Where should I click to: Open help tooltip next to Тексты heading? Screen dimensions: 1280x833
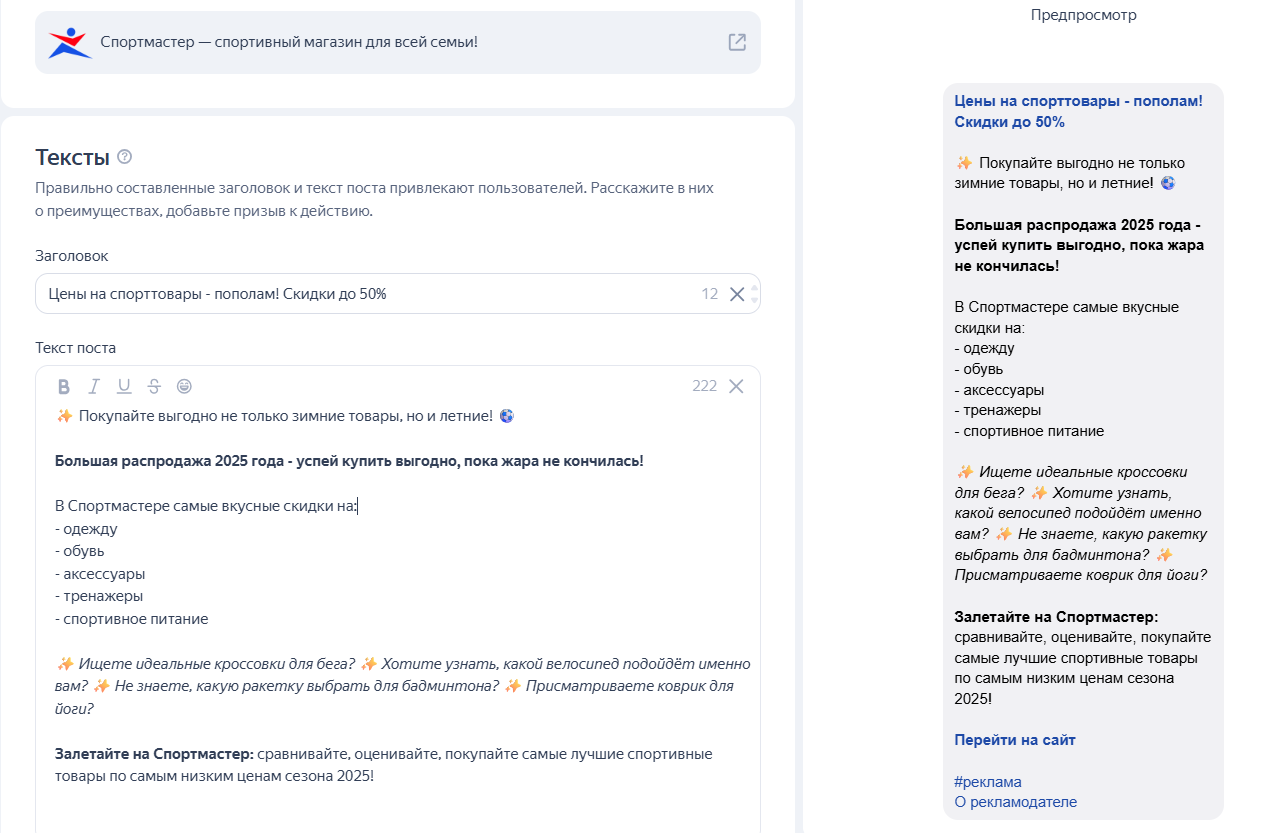pos(125,157)
